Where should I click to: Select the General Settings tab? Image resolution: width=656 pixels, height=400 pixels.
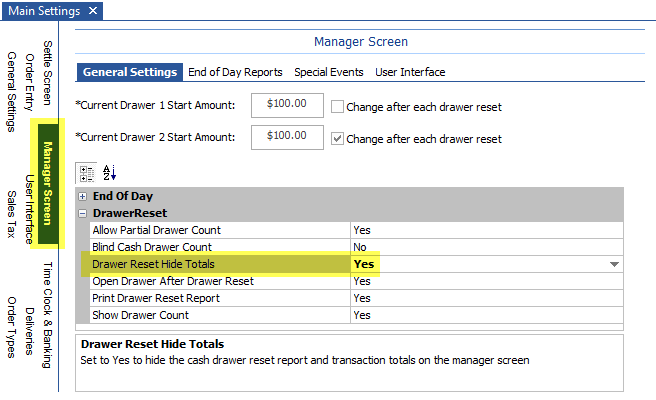tap(130, 72)
